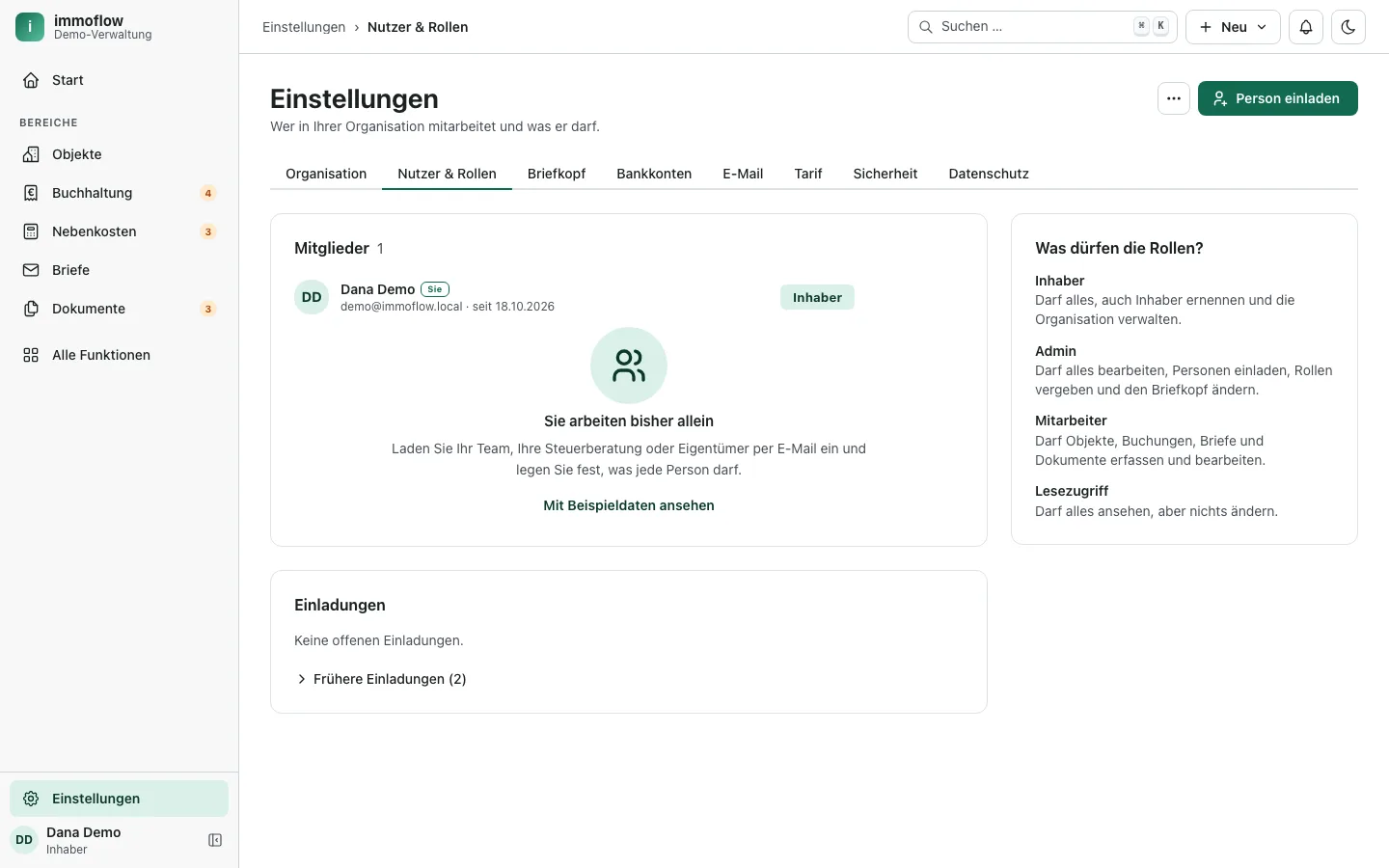The height and width of the screenshot is (868, 1389).
Task: Click Mit Beispieldaten ansehen link
Action: (629, 505)
